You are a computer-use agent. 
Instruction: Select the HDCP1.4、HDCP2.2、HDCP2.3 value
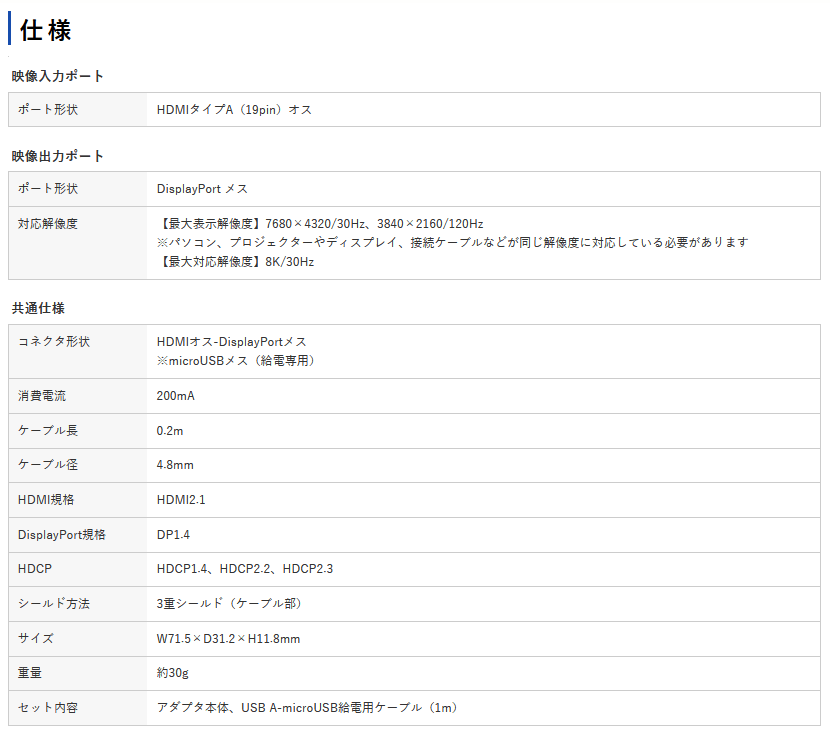click(245, 569)
